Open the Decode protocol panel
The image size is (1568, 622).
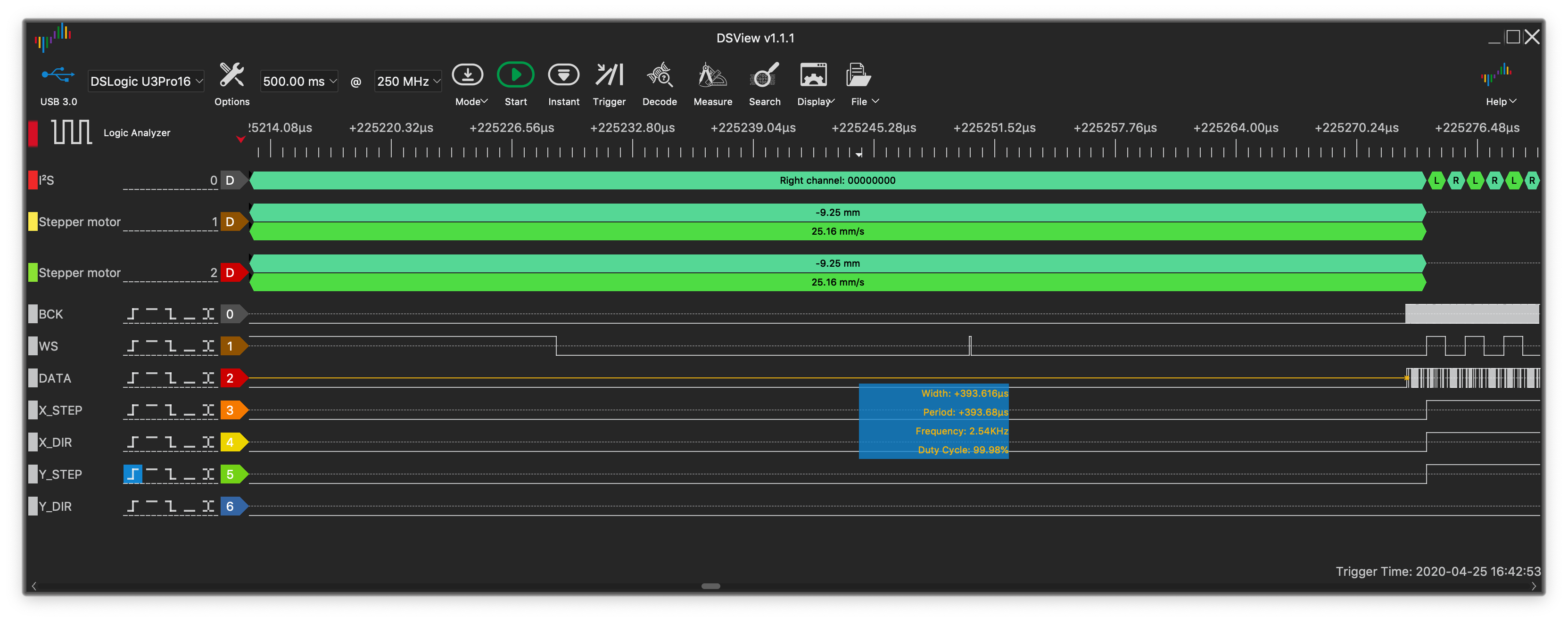[x=659, y=75]
